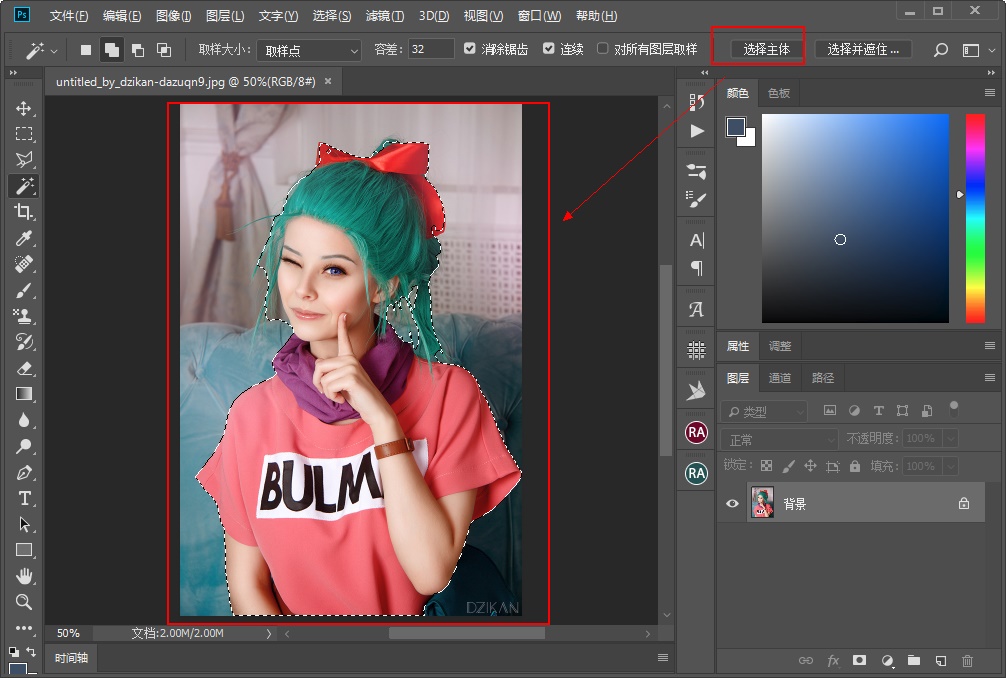This screenshot has width=1006, height=678.
Task: Open the 滤镜 menu
Action: pyautogui.click(x=385, y=15)
